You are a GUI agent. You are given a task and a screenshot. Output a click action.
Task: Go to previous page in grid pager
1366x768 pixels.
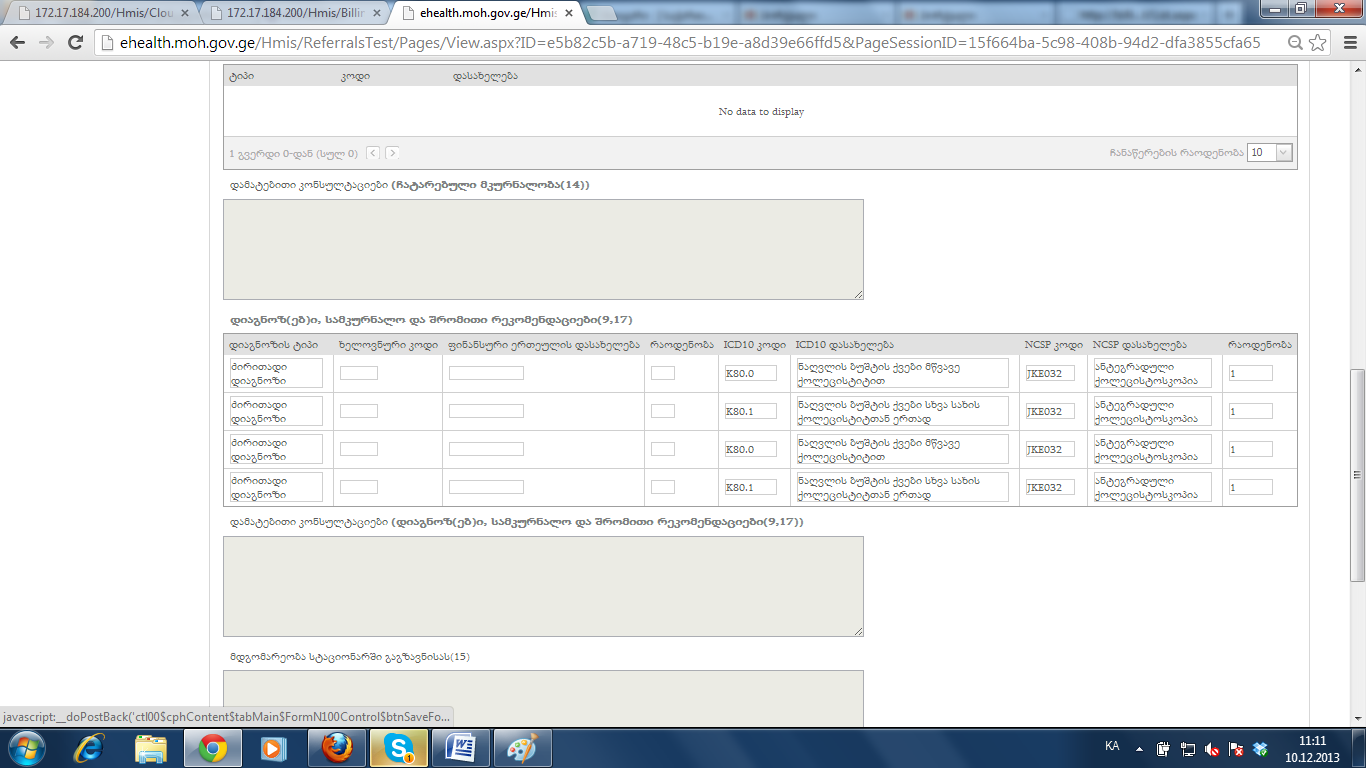coord(373,153)
